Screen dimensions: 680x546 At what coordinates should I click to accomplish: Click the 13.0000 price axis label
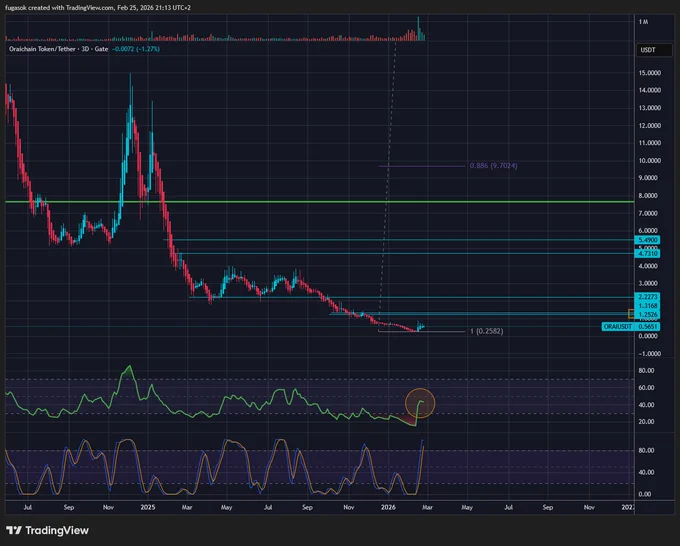[x=650, y=108]
